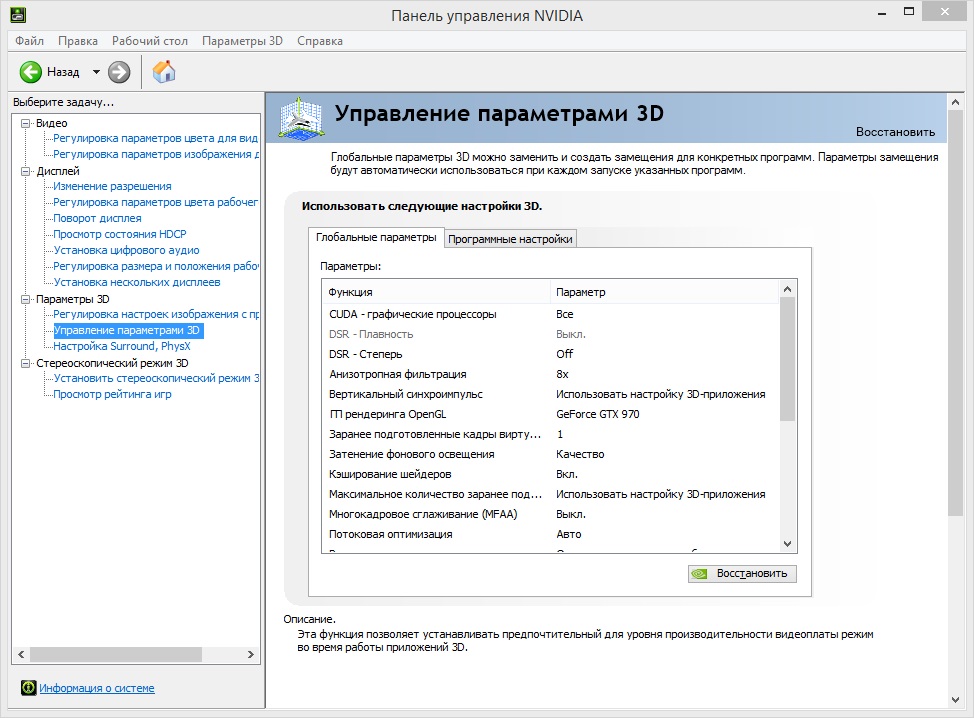Click settings list scroll-down arrow
Viewport: 974px width, 718px height.
[788, 544]
